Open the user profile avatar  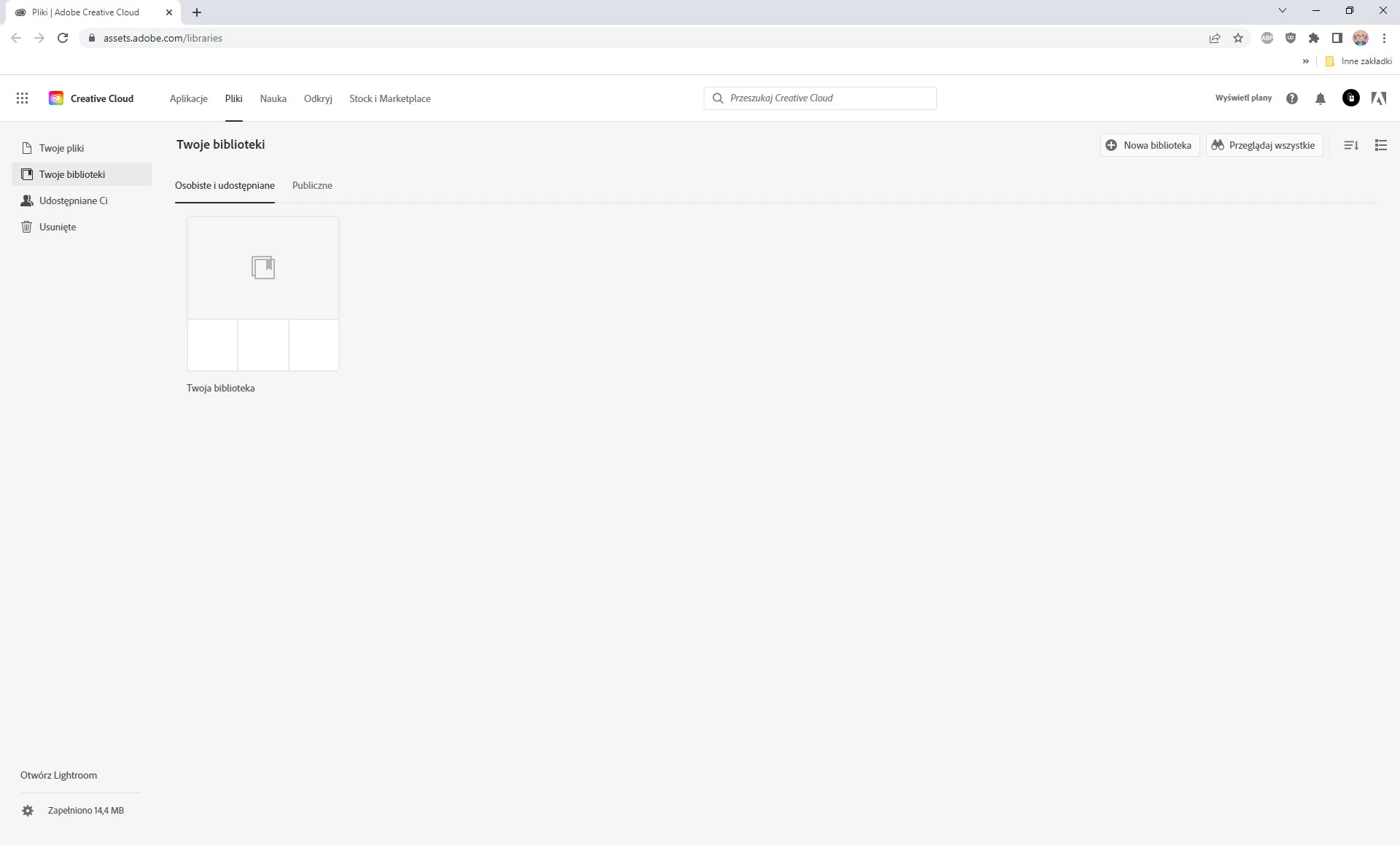click(x=1350, y=98)
